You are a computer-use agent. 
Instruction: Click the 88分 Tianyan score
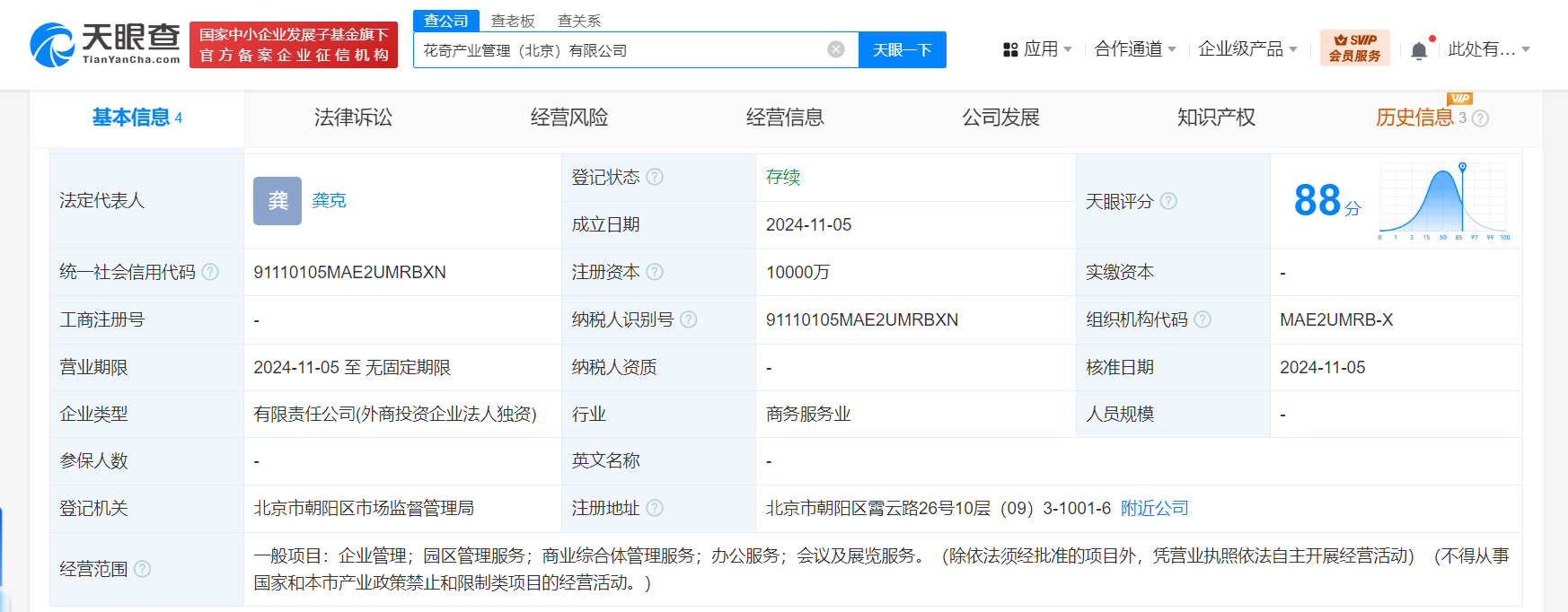coord(1327,200)
